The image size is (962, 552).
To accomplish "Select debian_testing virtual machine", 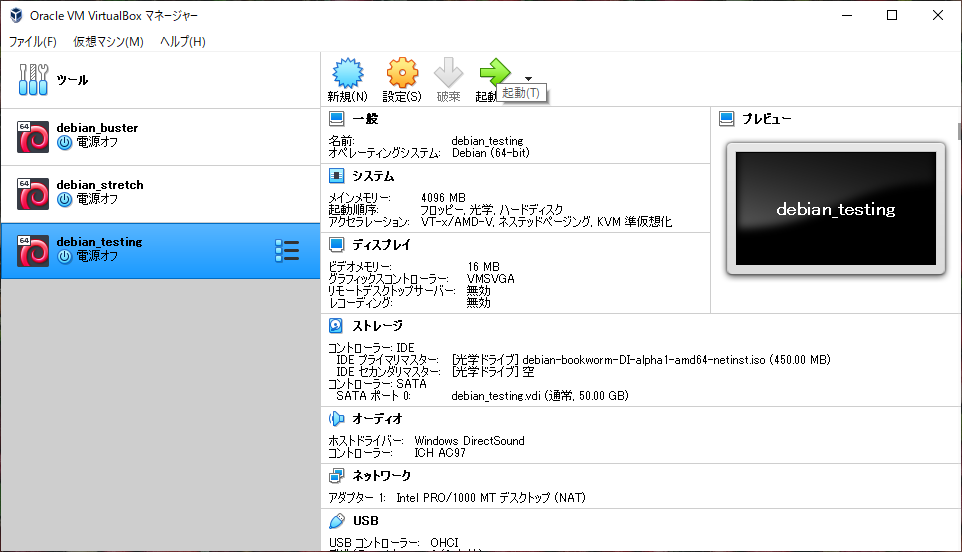I will [x=160, y=251].
